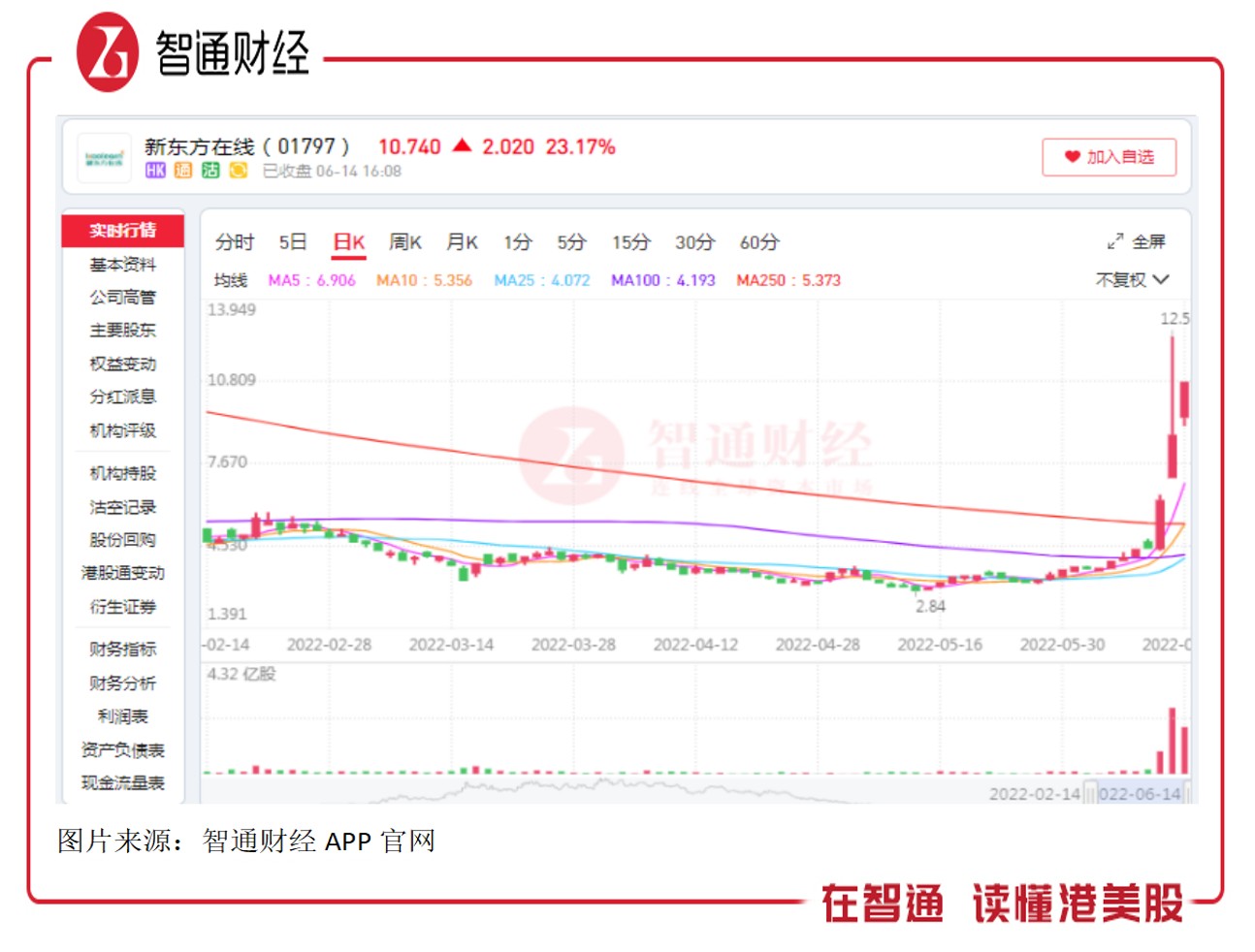Click the MA100 : 4.193 legend
This screenshot has width=1255, height=952.
point(662,280)
